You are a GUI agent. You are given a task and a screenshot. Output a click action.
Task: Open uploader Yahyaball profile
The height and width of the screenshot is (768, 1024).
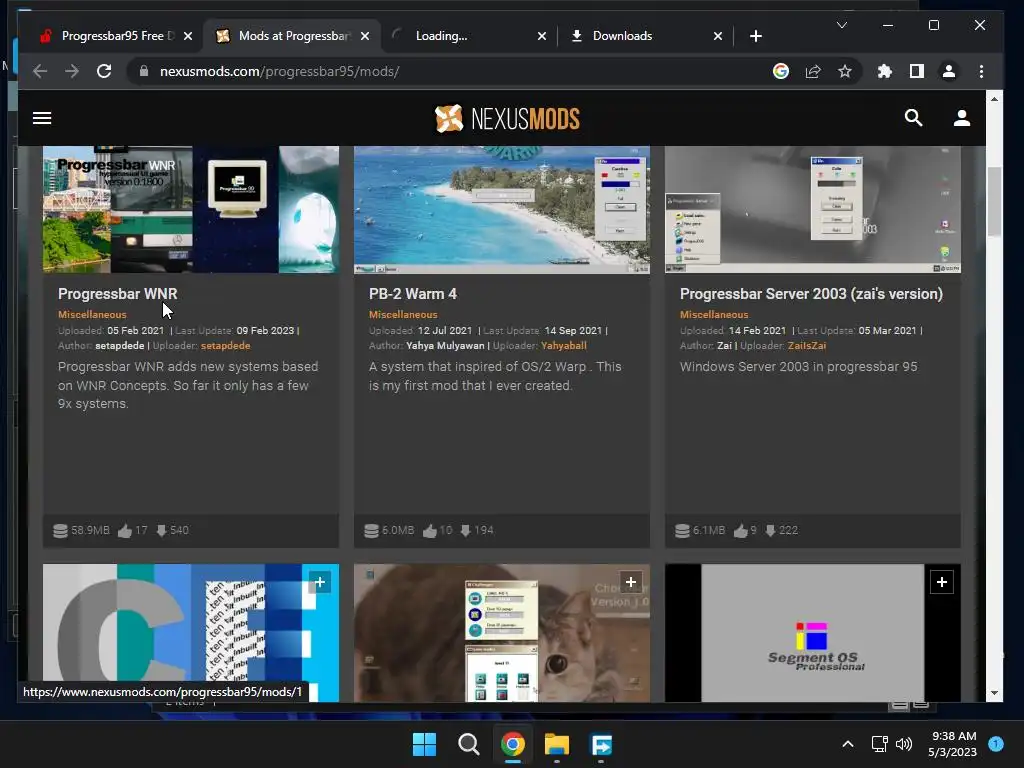point(564,345)
